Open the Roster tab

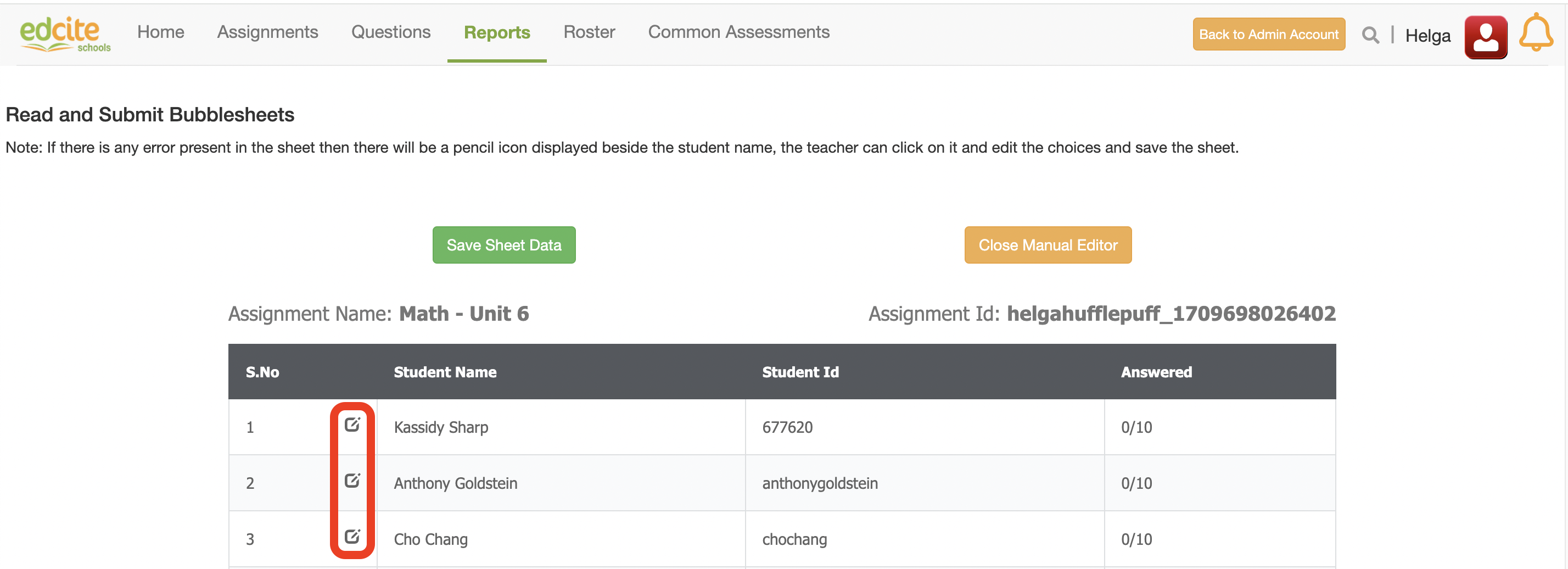click(x=589, y=32)
